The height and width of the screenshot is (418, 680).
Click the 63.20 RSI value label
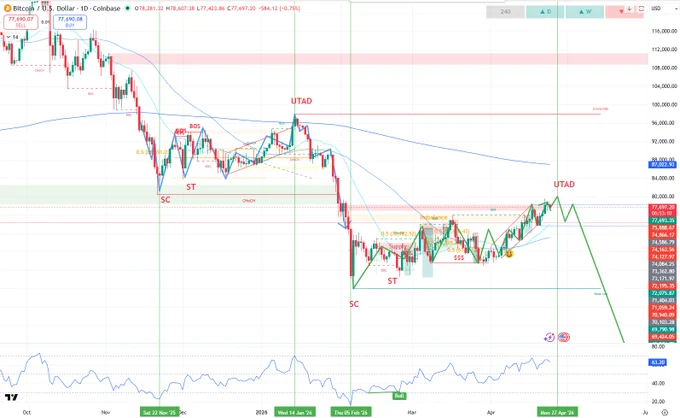pos(657,362)
